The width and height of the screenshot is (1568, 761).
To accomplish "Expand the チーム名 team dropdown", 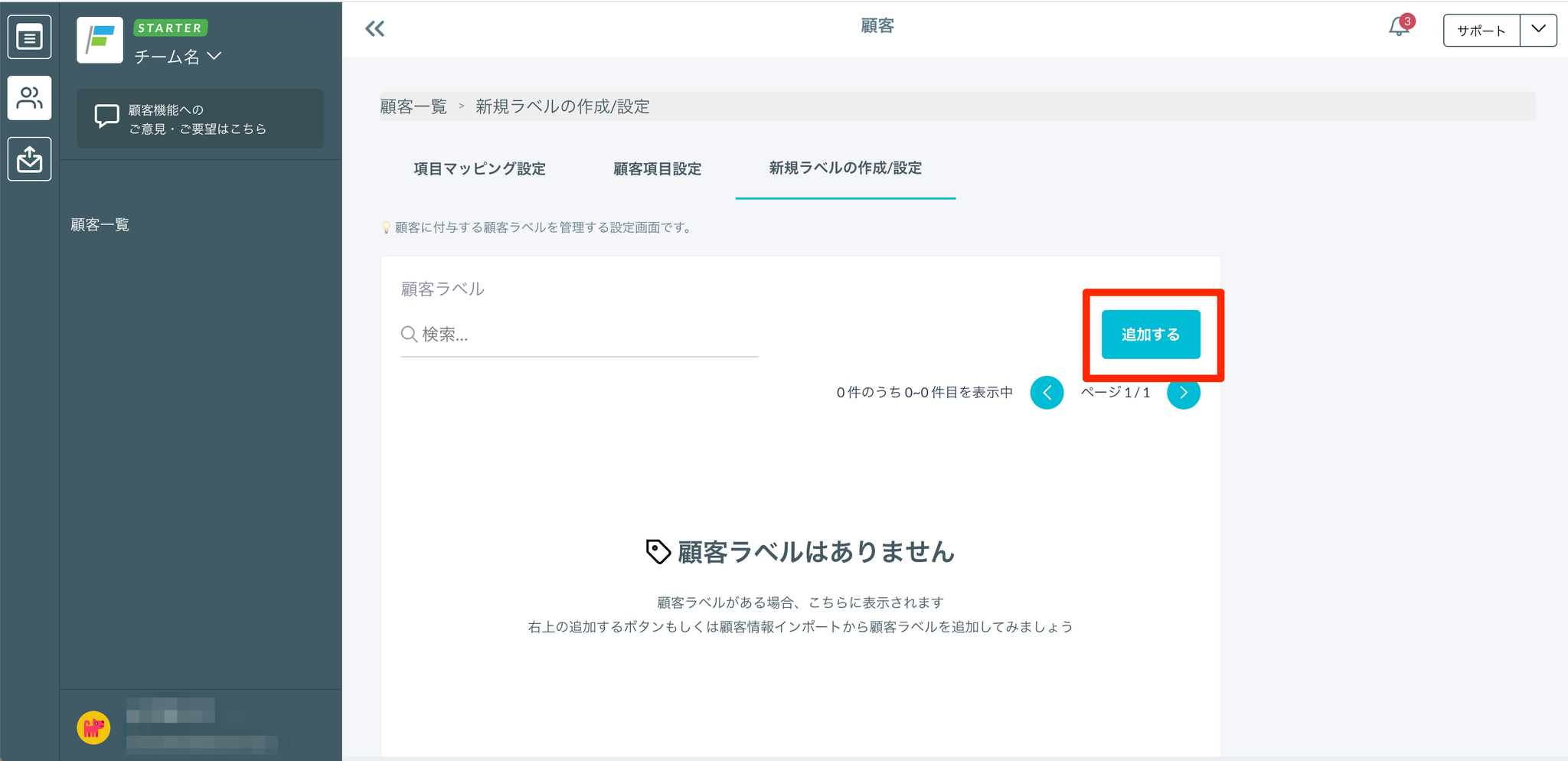I will [178, 57].
